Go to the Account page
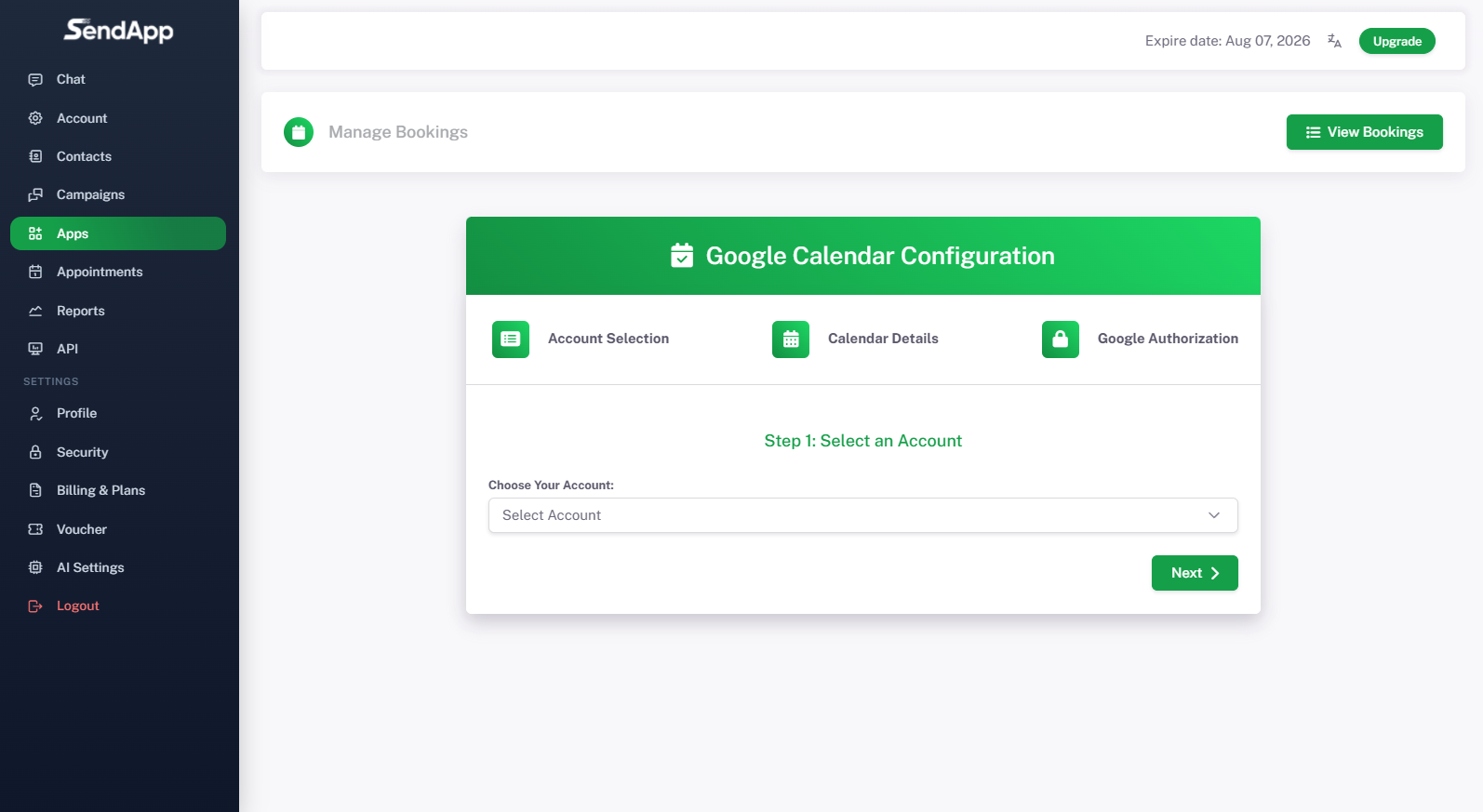This screenshot has height=812, width=1483. pyautogui.click(x=118, y=118)
